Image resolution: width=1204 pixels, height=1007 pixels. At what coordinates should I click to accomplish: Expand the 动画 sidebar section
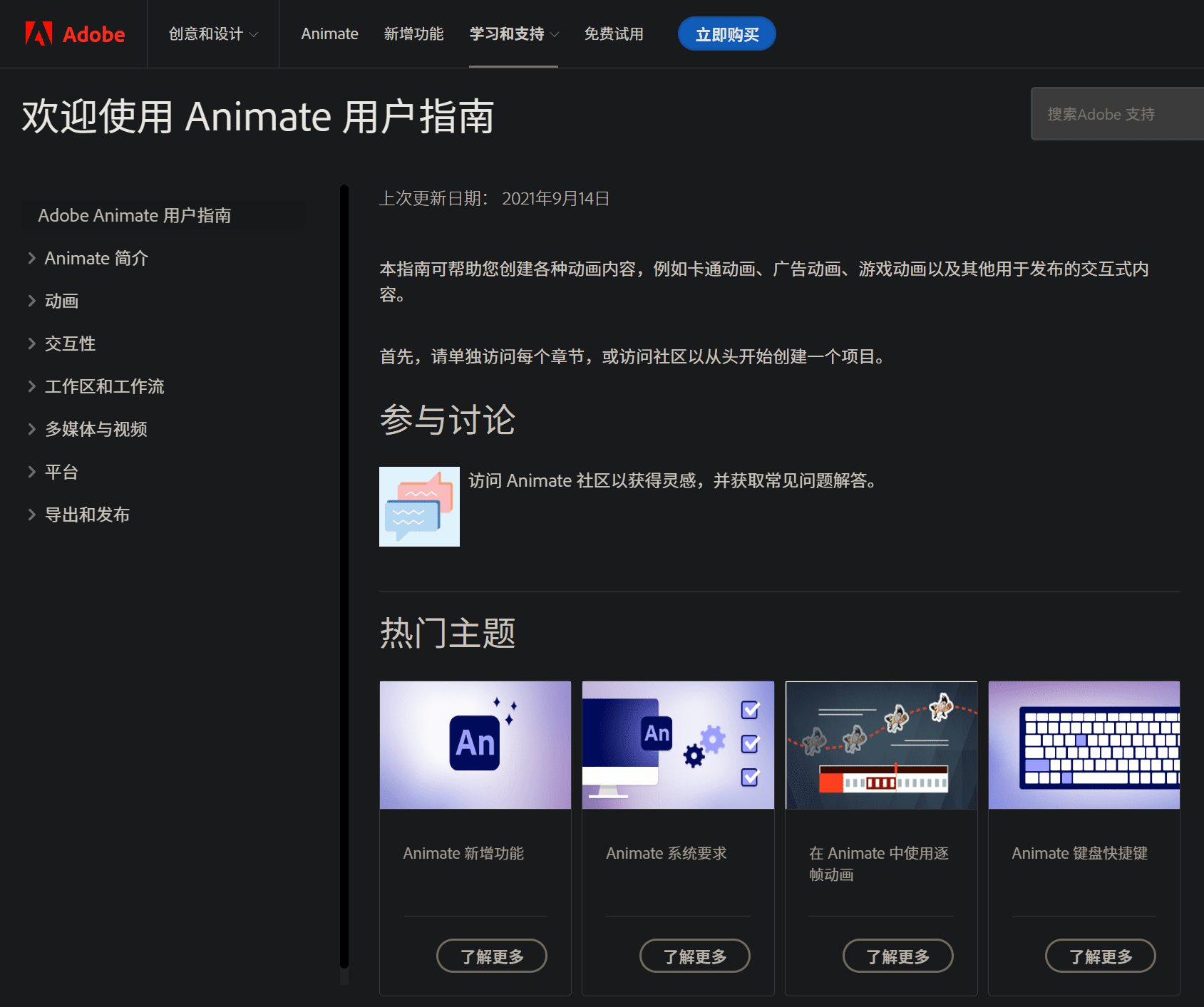[61, 301]
